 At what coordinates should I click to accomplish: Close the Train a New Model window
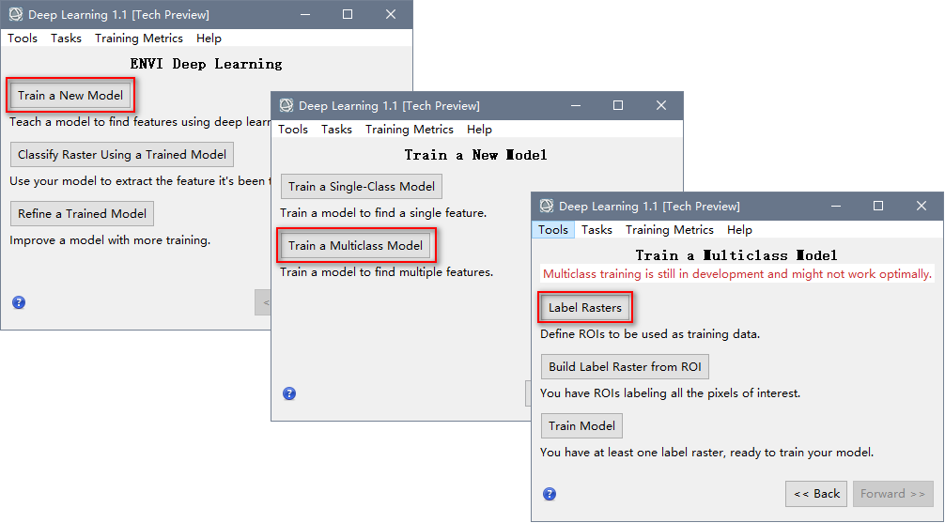[661, 105]
